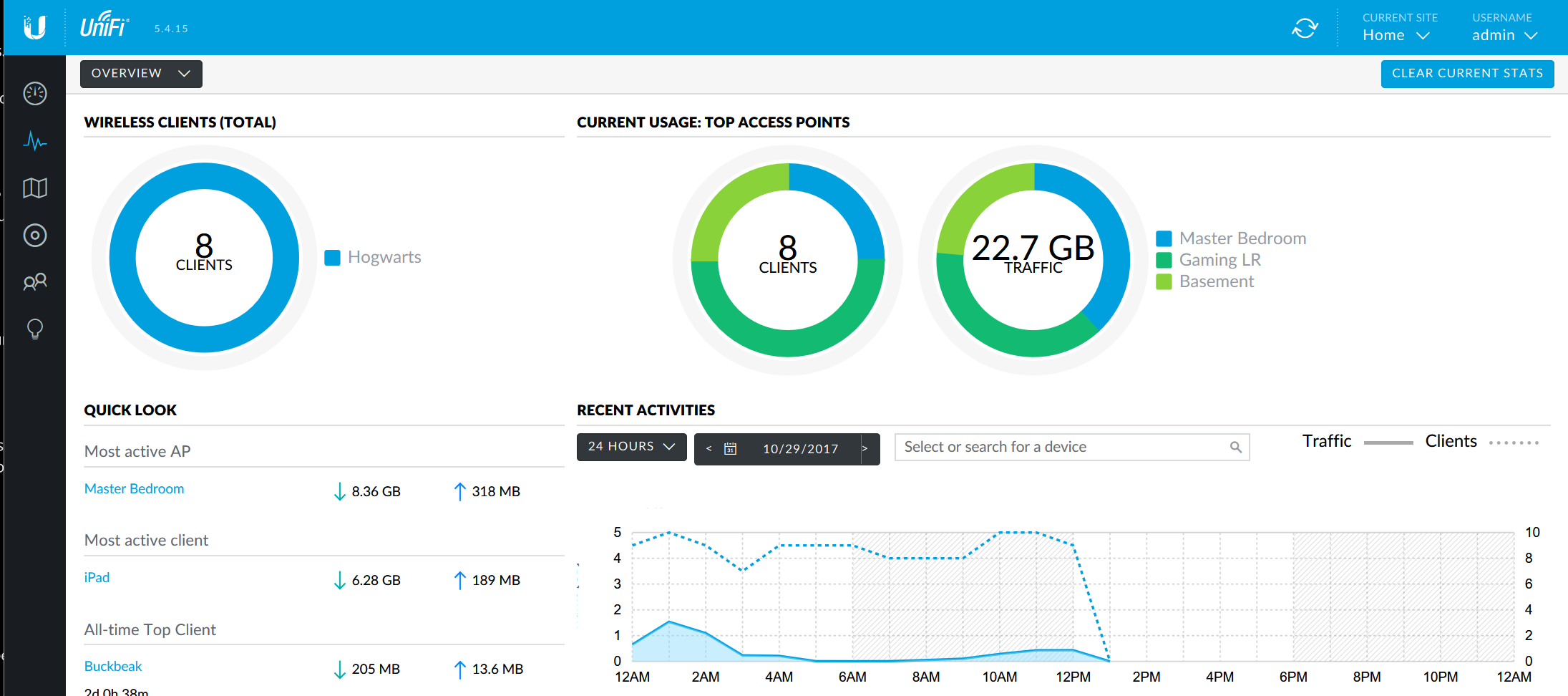This screenshot has height=696, width=1568.
Task: Click the refresh icon in top bar
Action: click(1304, 29)
